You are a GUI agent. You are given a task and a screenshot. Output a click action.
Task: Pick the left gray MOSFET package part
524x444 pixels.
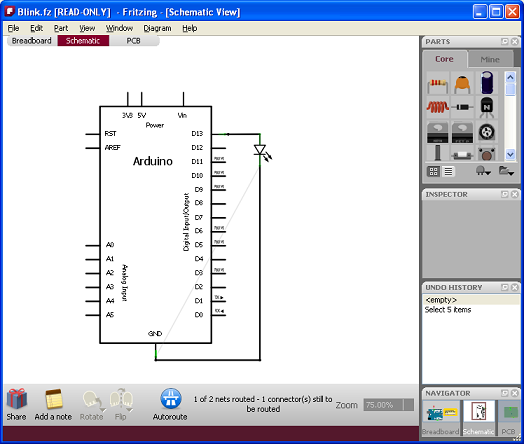coord(437,132)
